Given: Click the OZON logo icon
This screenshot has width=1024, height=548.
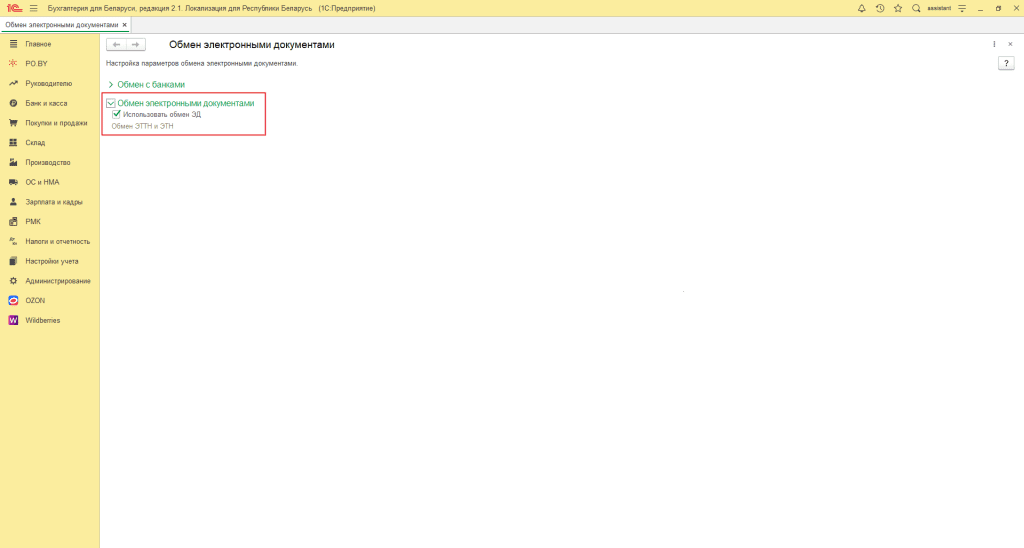Looking at the screenshot, I should [x=13, y=300].
